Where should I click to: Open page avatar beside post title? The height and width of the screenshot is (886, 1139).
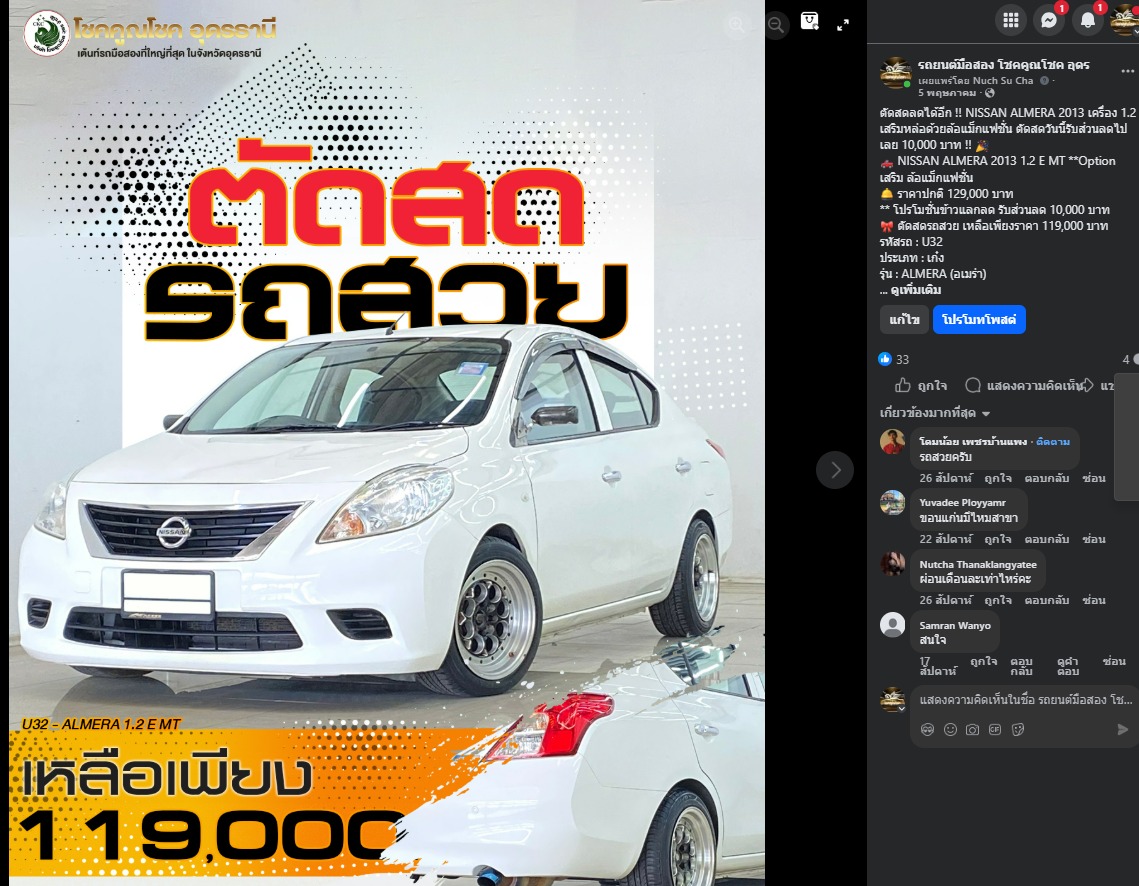[x=895, y=72]
